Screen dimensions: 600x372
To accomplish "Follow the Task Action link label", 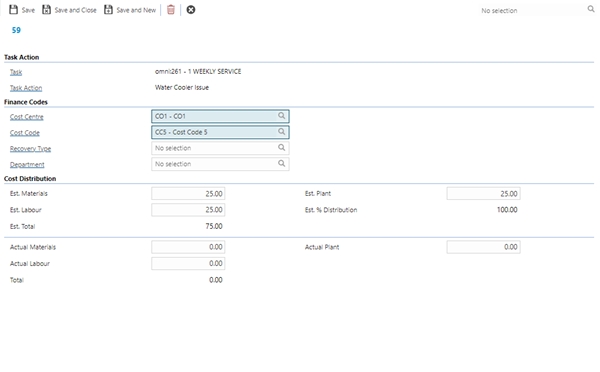I will tap(26, 88).
